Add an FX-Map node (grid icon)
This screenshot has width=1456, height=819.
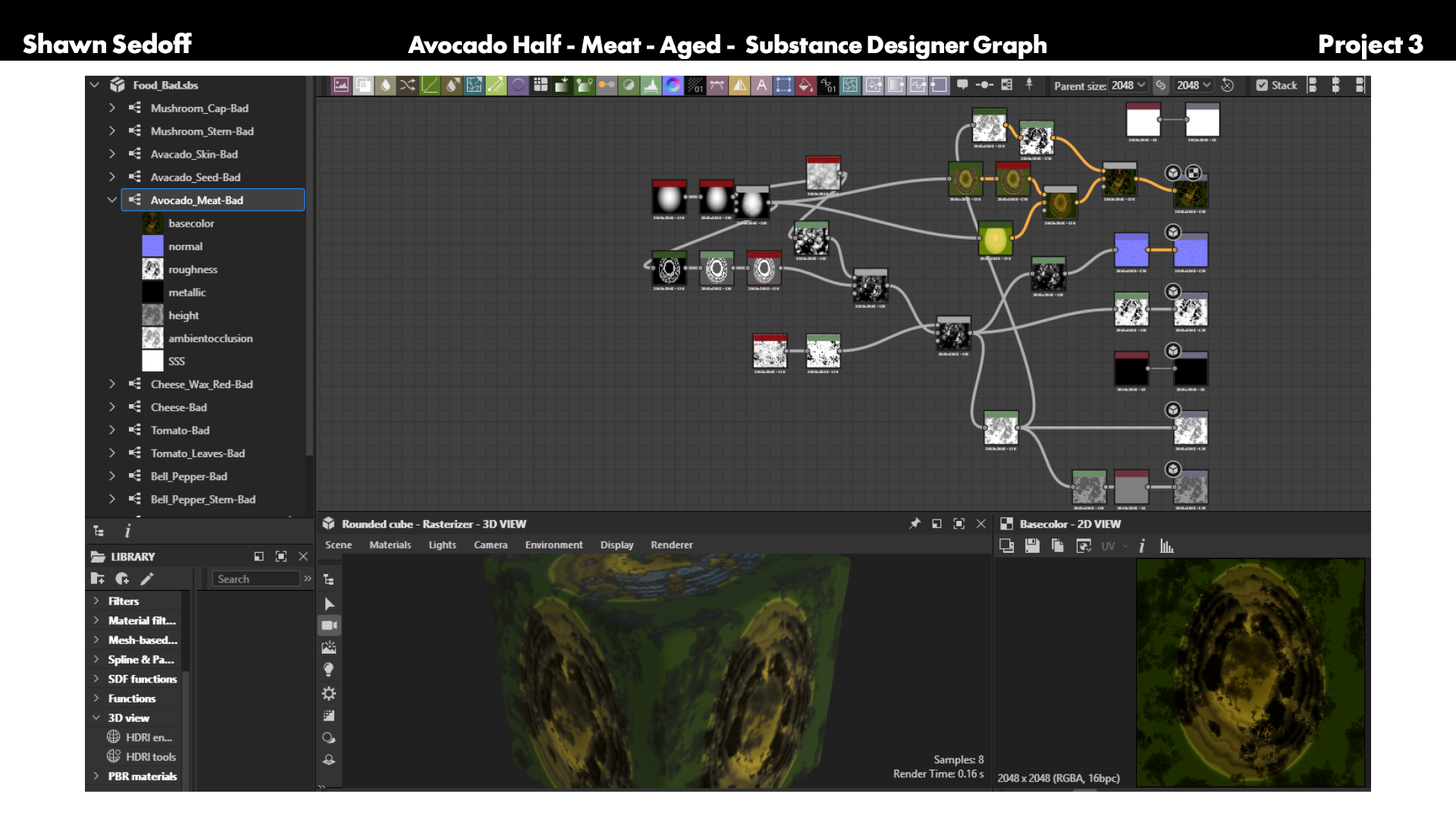[x=540, y=85]
